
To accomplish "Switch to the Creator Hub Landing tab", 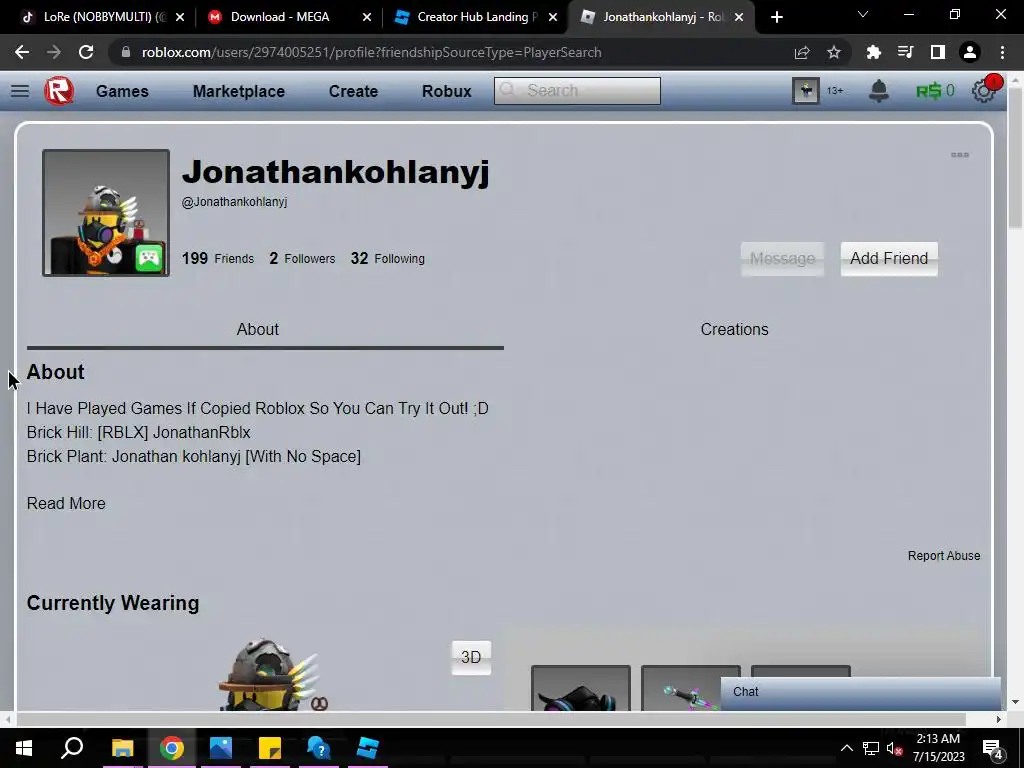I will pyautogui.click(x=477, y=17).
